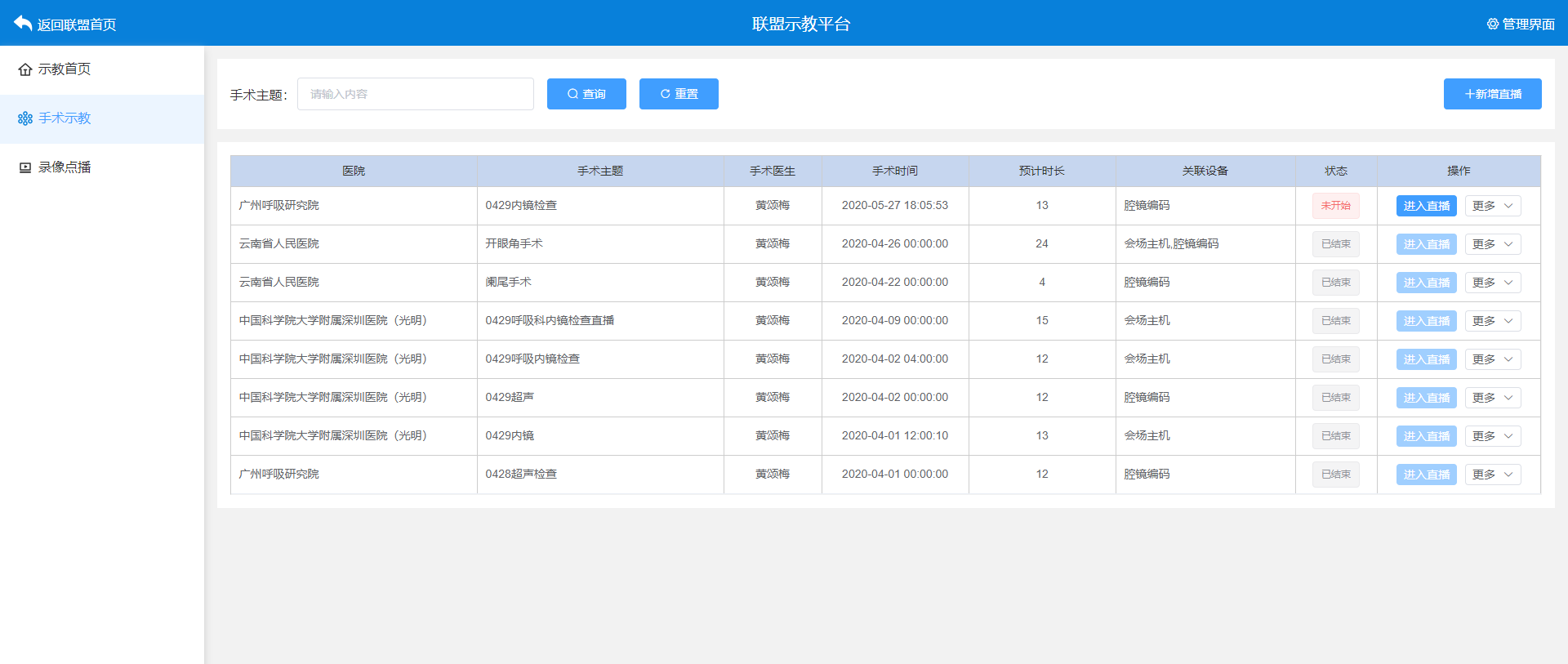Open the 录像点播 menu item
The height and width of the screenshot is (664, 1568).
(65, 167)
